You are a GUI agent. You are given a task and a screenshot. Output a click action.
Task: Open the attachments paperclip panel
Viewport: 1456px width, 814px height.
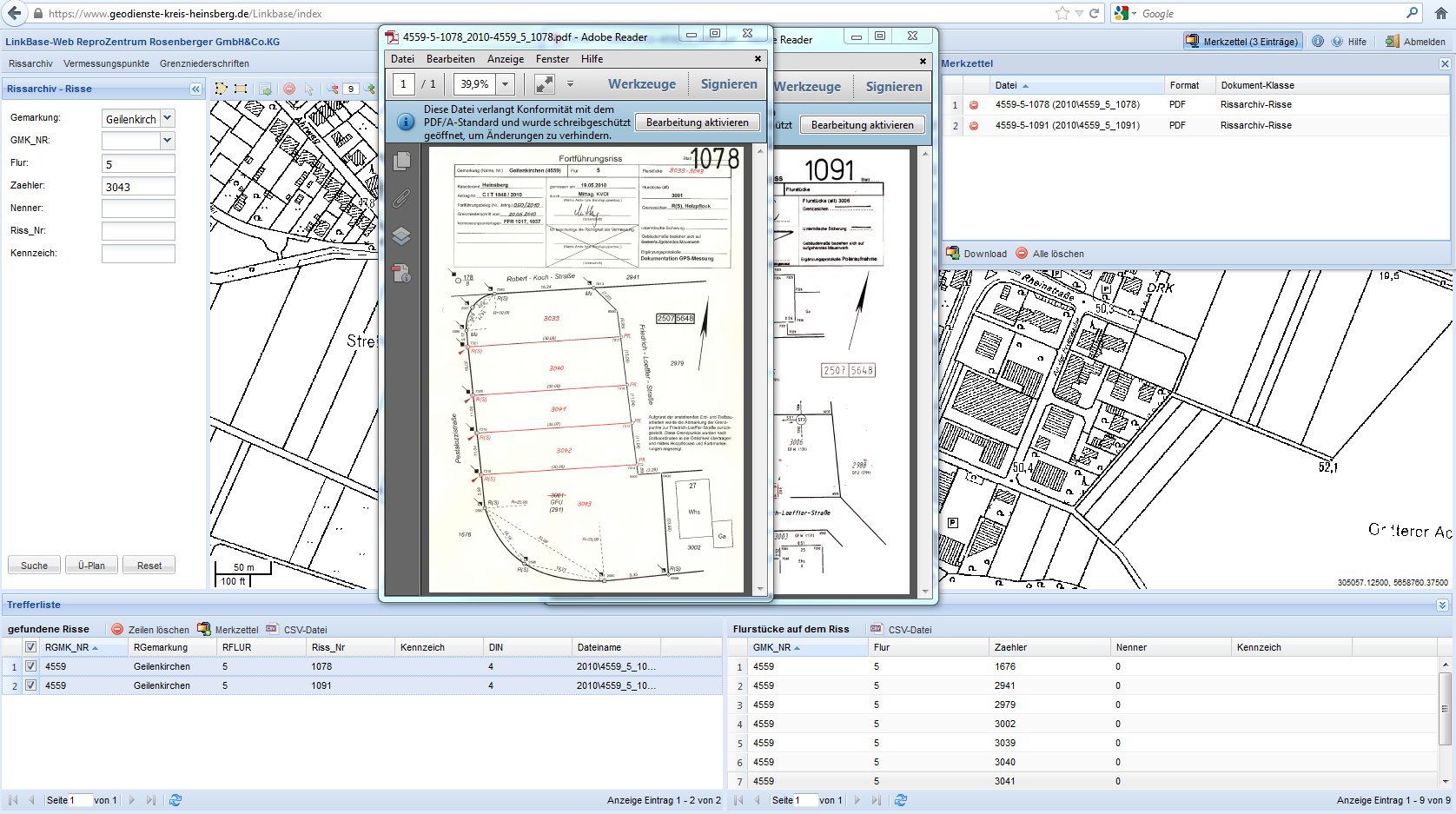[401, 199]
